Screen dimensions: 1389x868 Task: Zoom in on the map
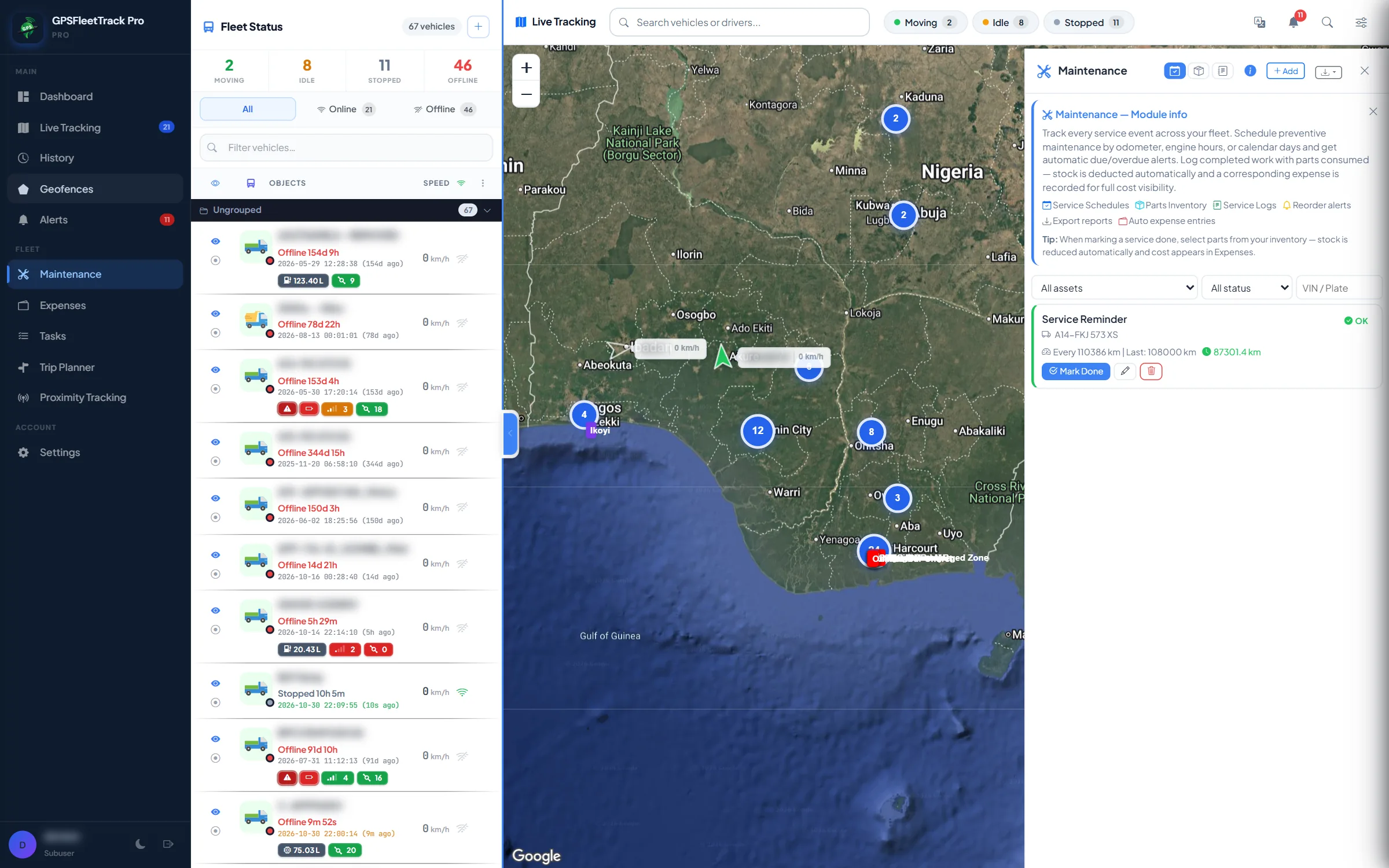[526, 68]
